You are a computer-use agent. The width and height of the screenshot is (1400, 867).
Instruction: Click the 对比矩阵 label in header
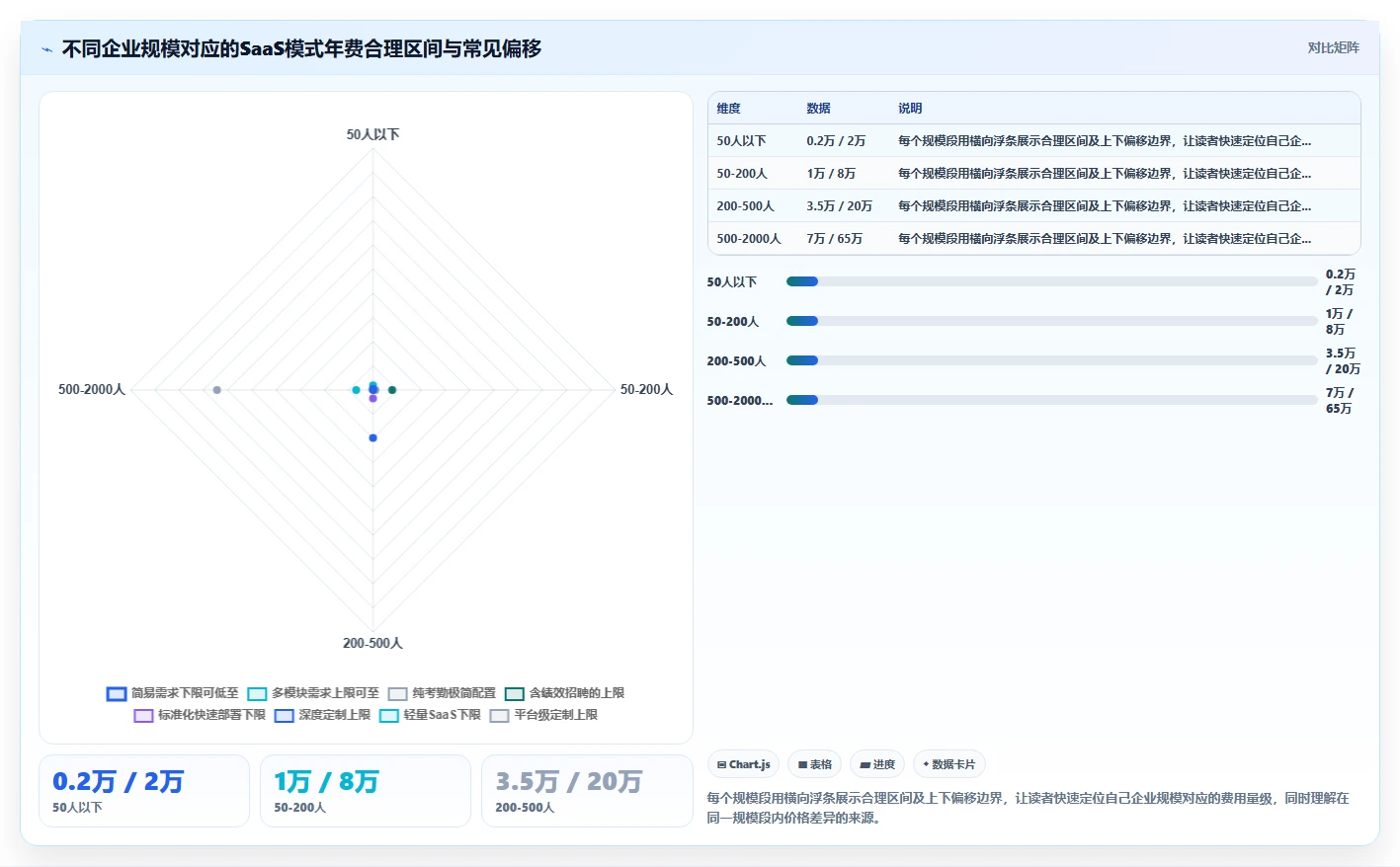[1333, 47]
